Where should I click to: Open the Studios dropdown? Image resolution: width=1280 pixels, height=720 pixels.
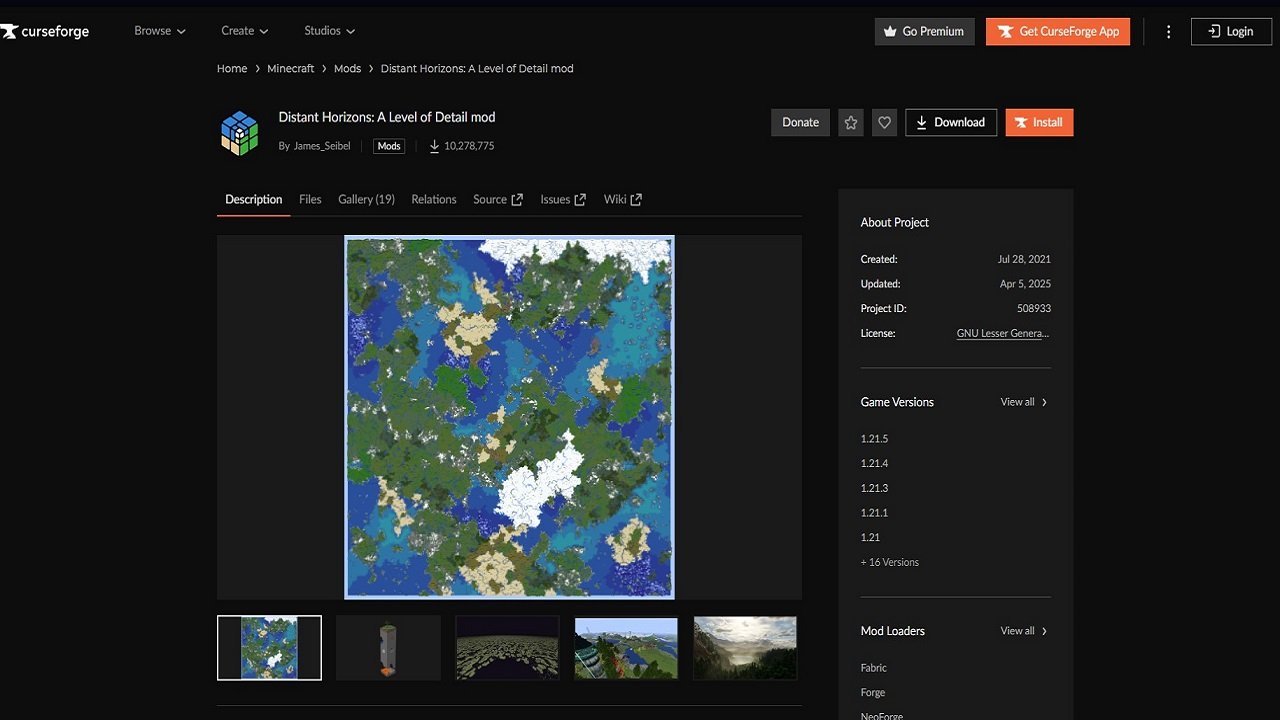[x=329, y=31]
